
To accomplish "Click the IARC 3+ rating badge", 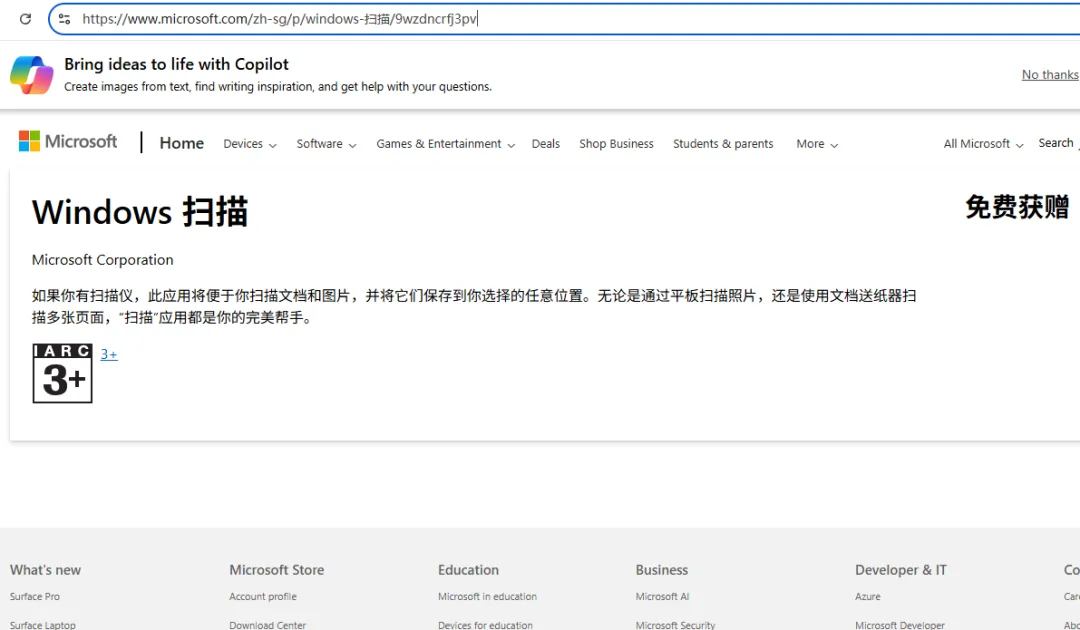I will [63, 373].
